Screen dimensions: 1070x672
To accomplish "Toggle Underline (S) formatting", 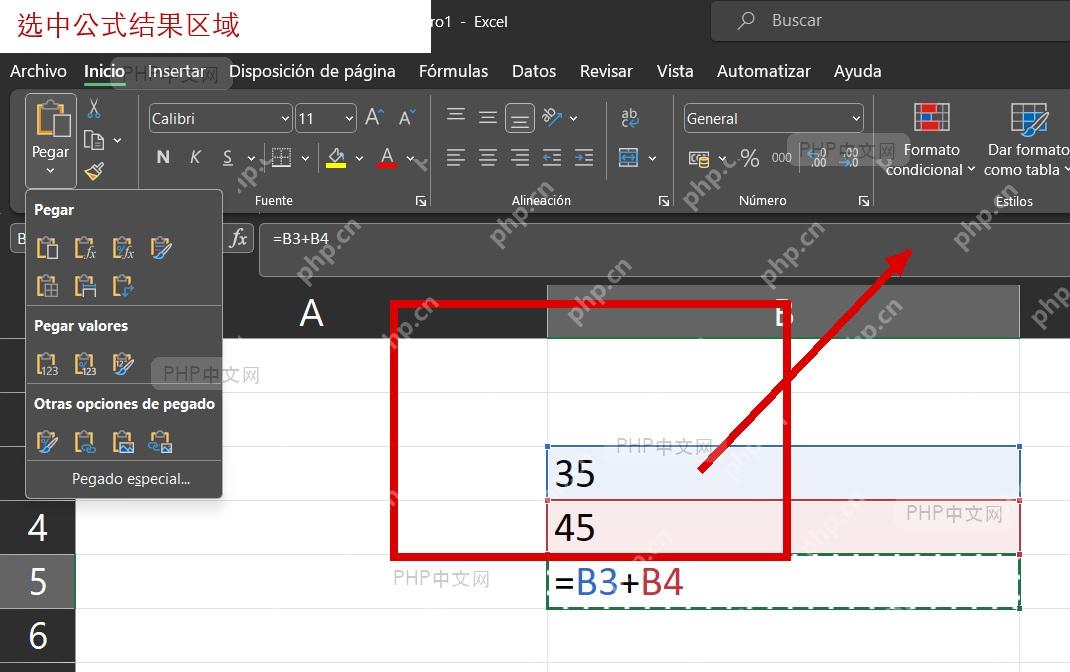I will 228,158.
